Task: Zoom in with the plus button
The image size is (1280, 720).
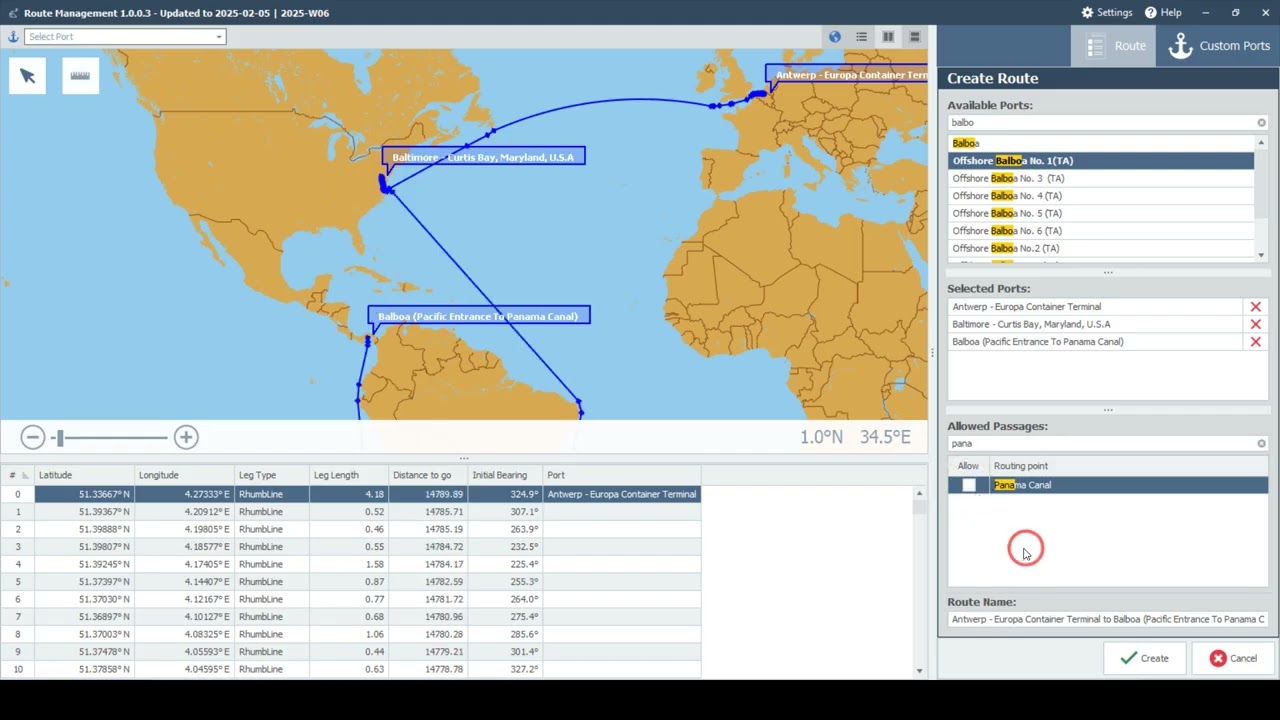Action: coord(186,437)
